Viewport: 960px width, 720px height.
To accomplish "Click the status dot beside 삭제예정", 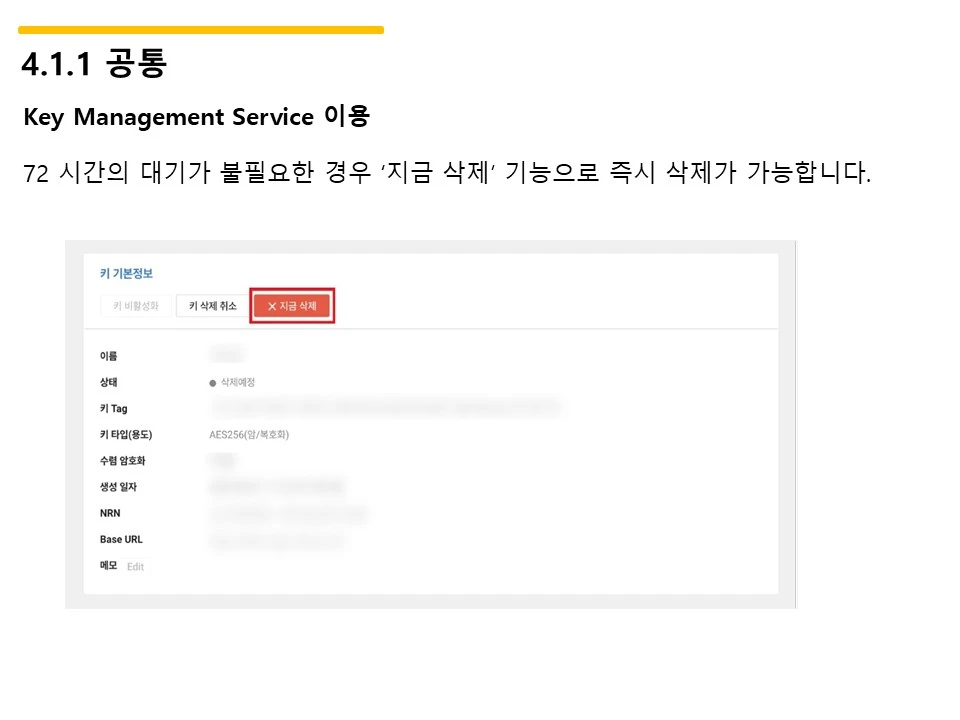I will [x=212, y=381].
